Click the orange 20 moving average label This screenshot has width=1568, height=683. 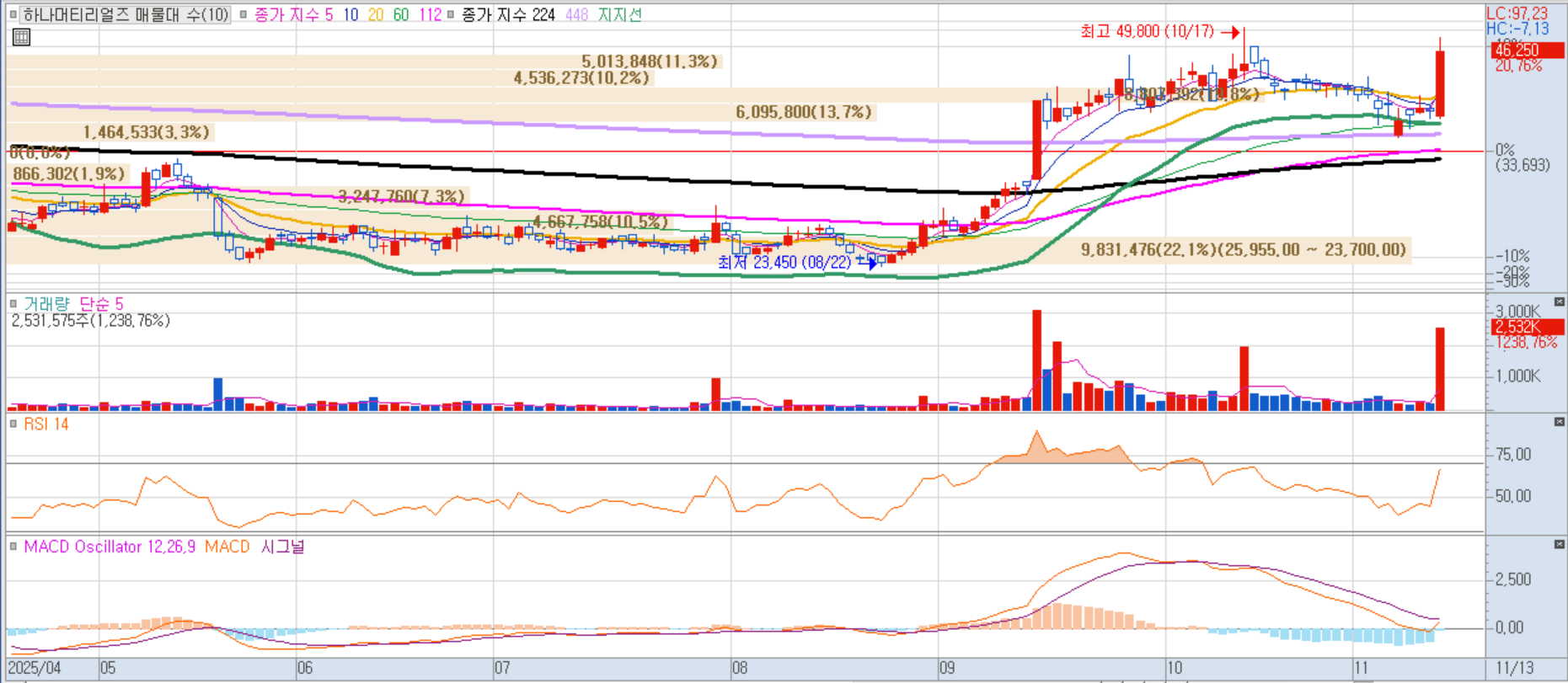[x=376, y=14]
